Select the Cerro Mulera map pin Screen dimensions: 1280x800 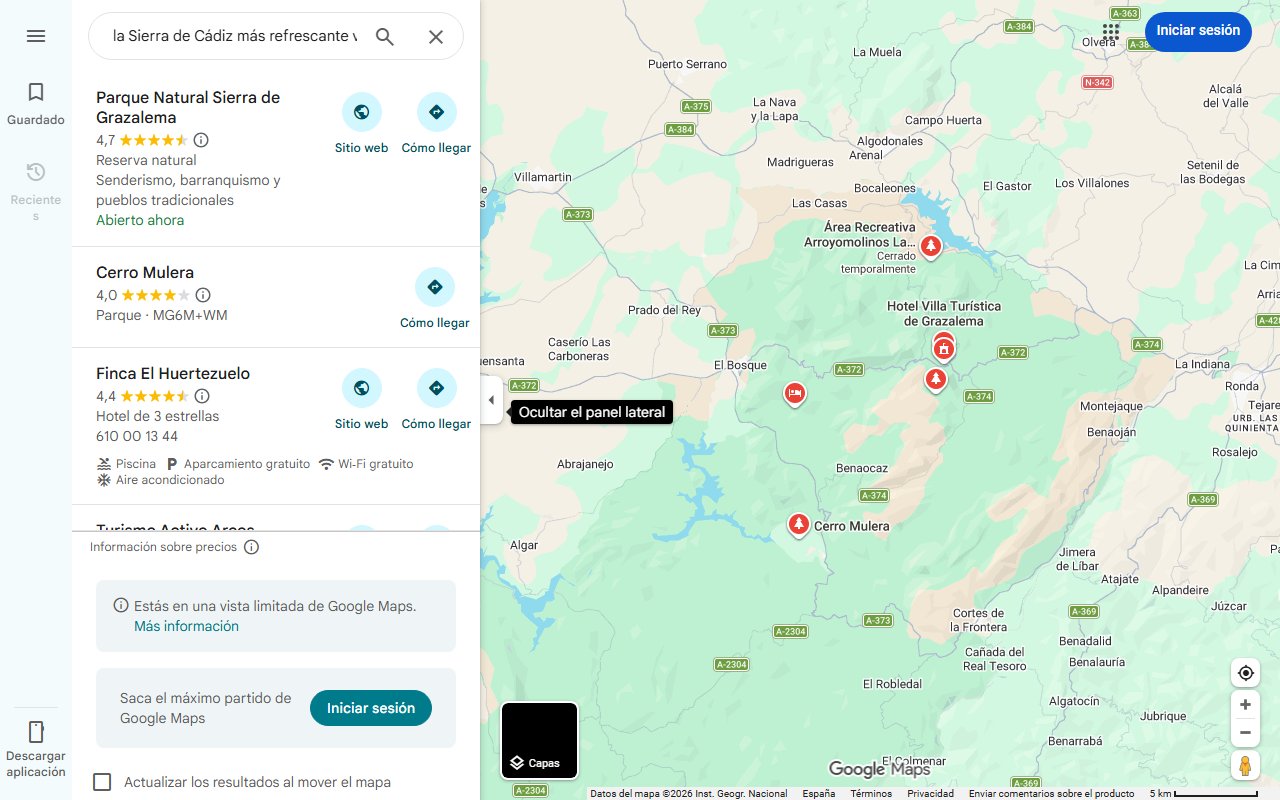coord(798,524)
